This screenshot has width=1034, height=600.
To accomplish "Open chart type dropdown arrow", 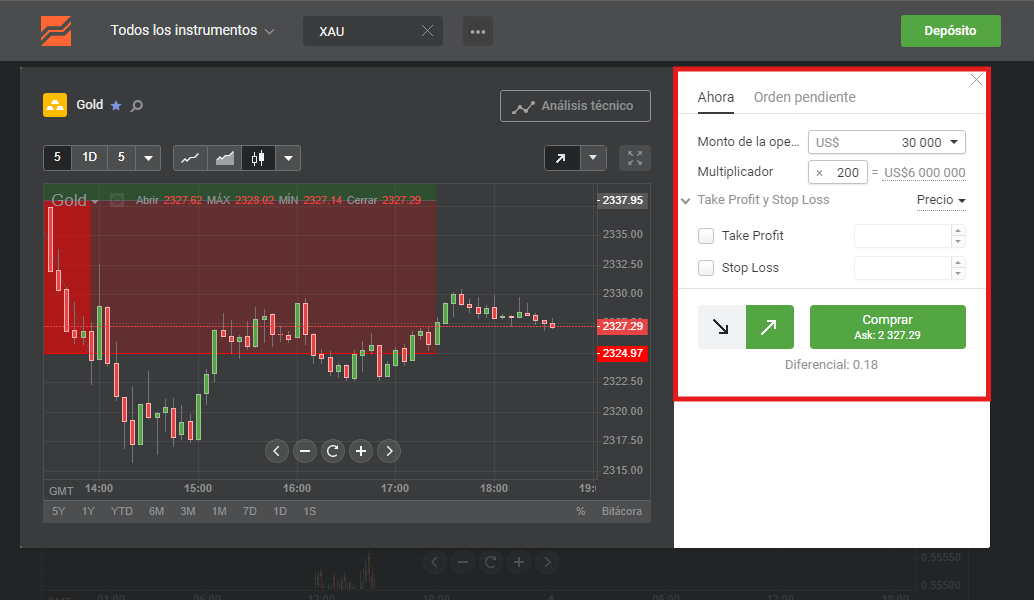I will tap(288, 158).
